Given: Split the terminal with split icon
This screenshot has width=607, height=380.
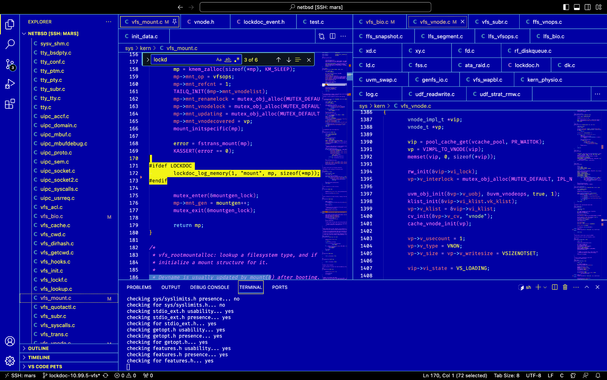Looking at the screenshot, I should (x=555, y=287).
